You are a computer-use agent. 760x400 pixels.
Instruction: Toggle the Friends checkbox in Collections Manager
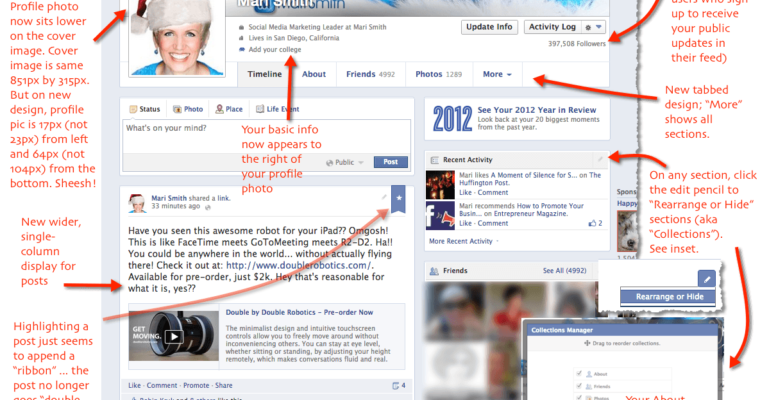[x=579, y=386]
